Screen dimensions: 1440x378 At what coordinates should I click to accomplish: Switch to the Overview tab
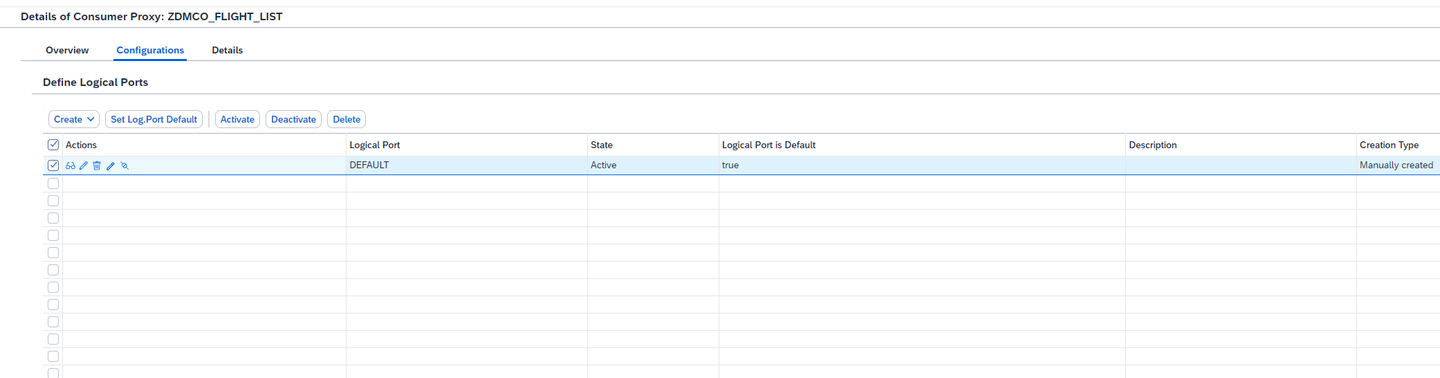click(x=67, y=50)
